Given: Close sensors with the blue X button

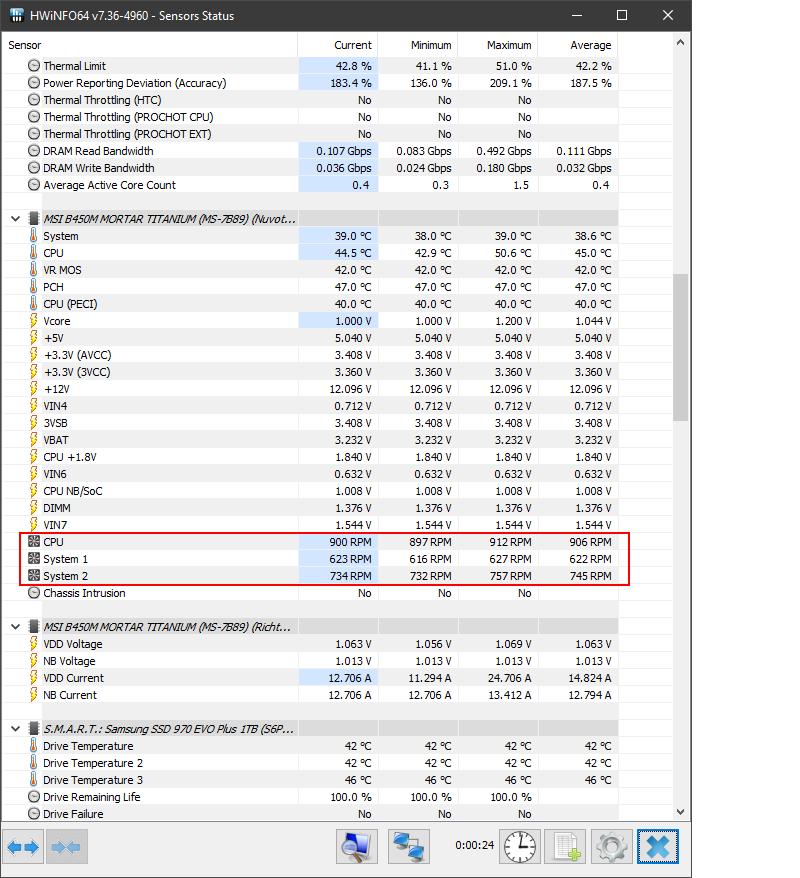Looking at the screenshot, I should (658, 847).
